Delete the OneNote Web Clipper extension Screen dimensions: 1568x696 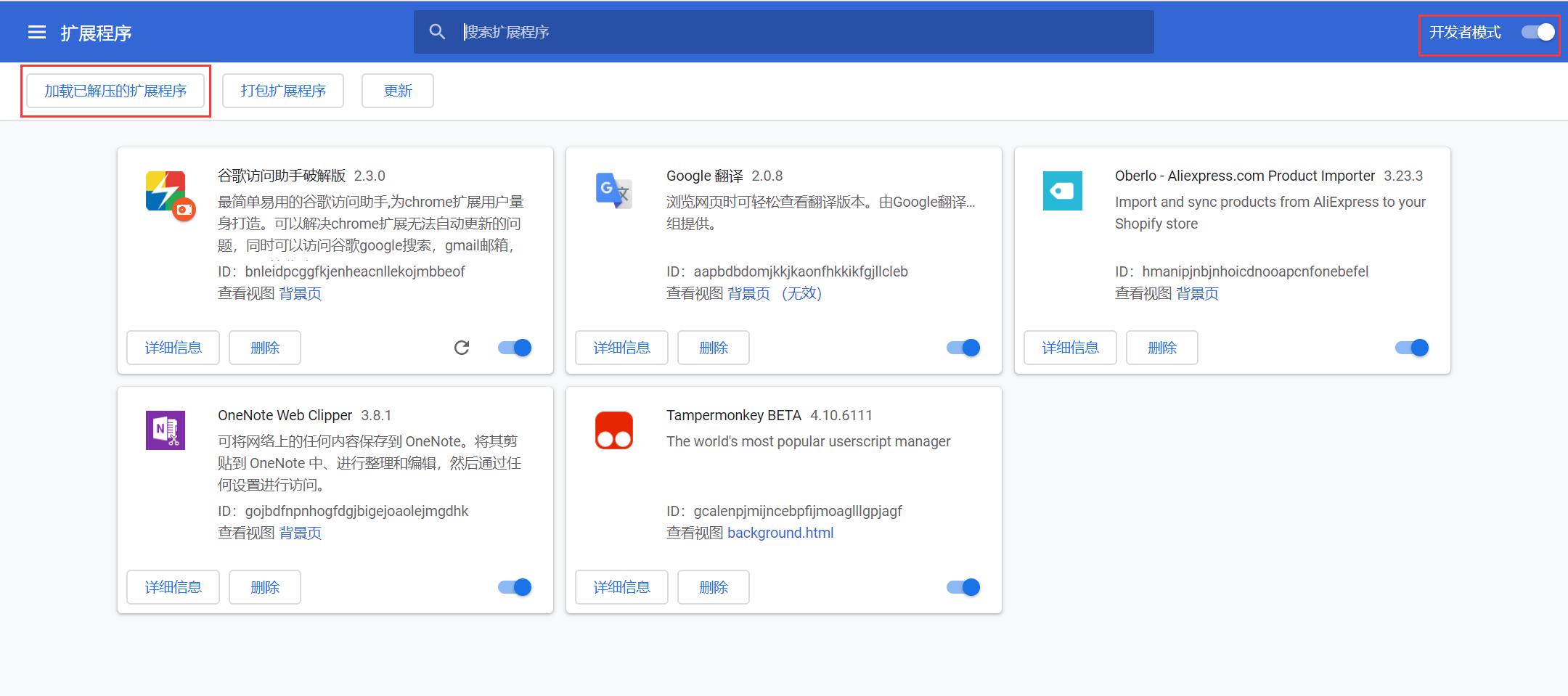[265, 587]
